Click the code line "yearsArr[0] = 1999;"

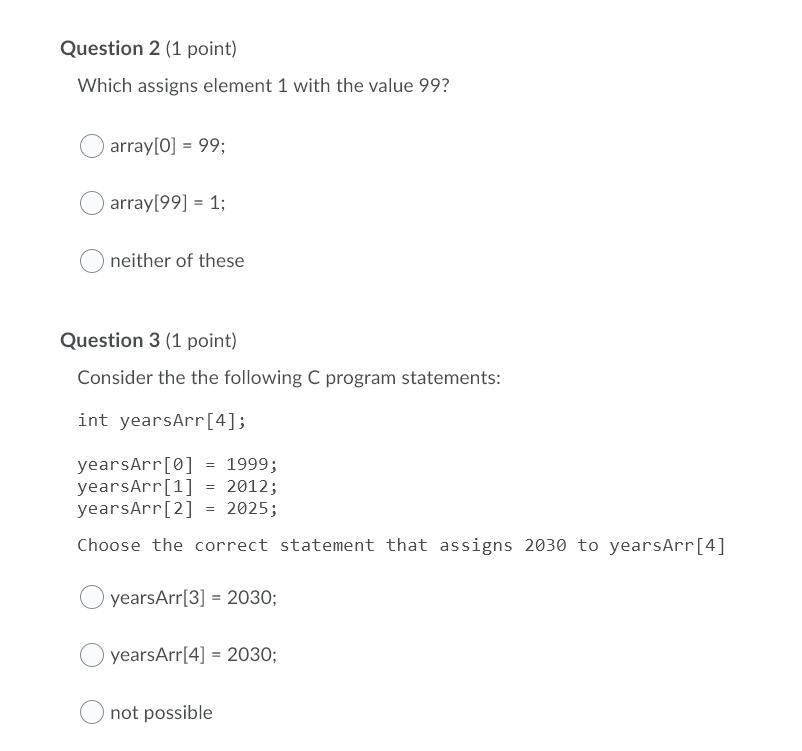(177, 464)
